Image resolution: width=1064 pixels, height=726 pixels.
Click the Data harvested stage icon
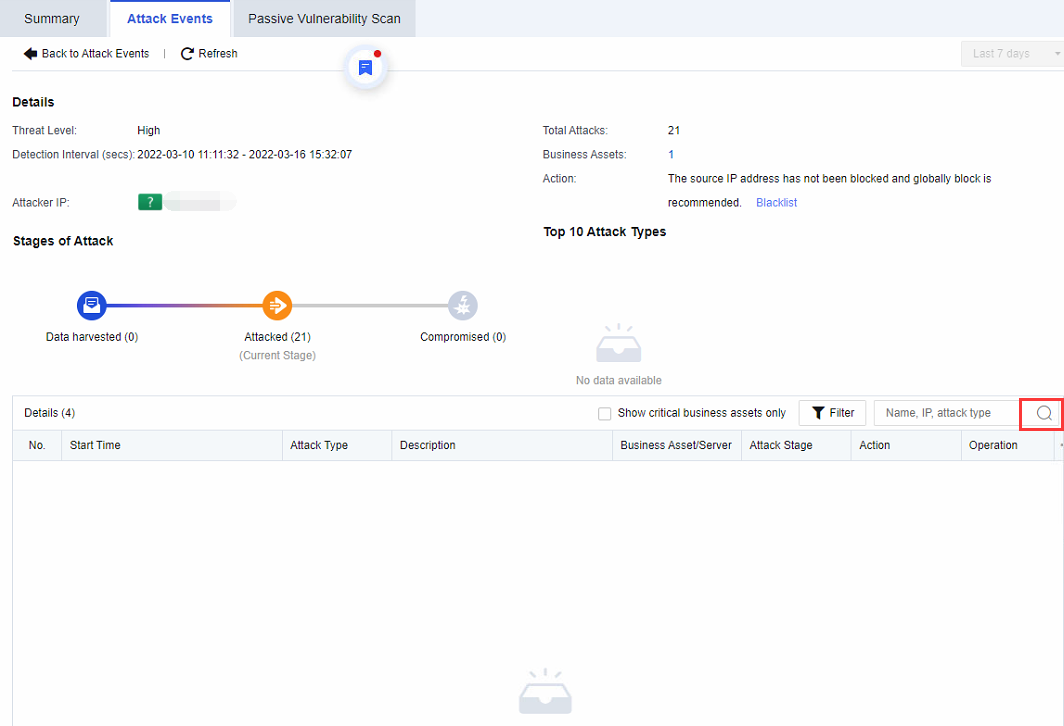pyautogui.click(x=91, y=305)
